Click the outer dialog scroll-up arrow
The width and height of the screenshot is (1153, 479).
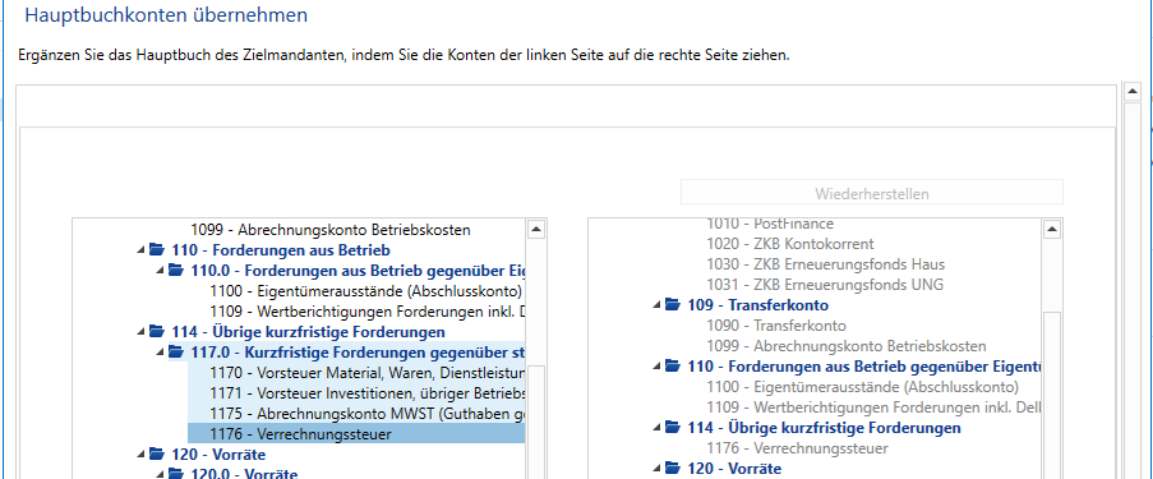point(1132,92)
